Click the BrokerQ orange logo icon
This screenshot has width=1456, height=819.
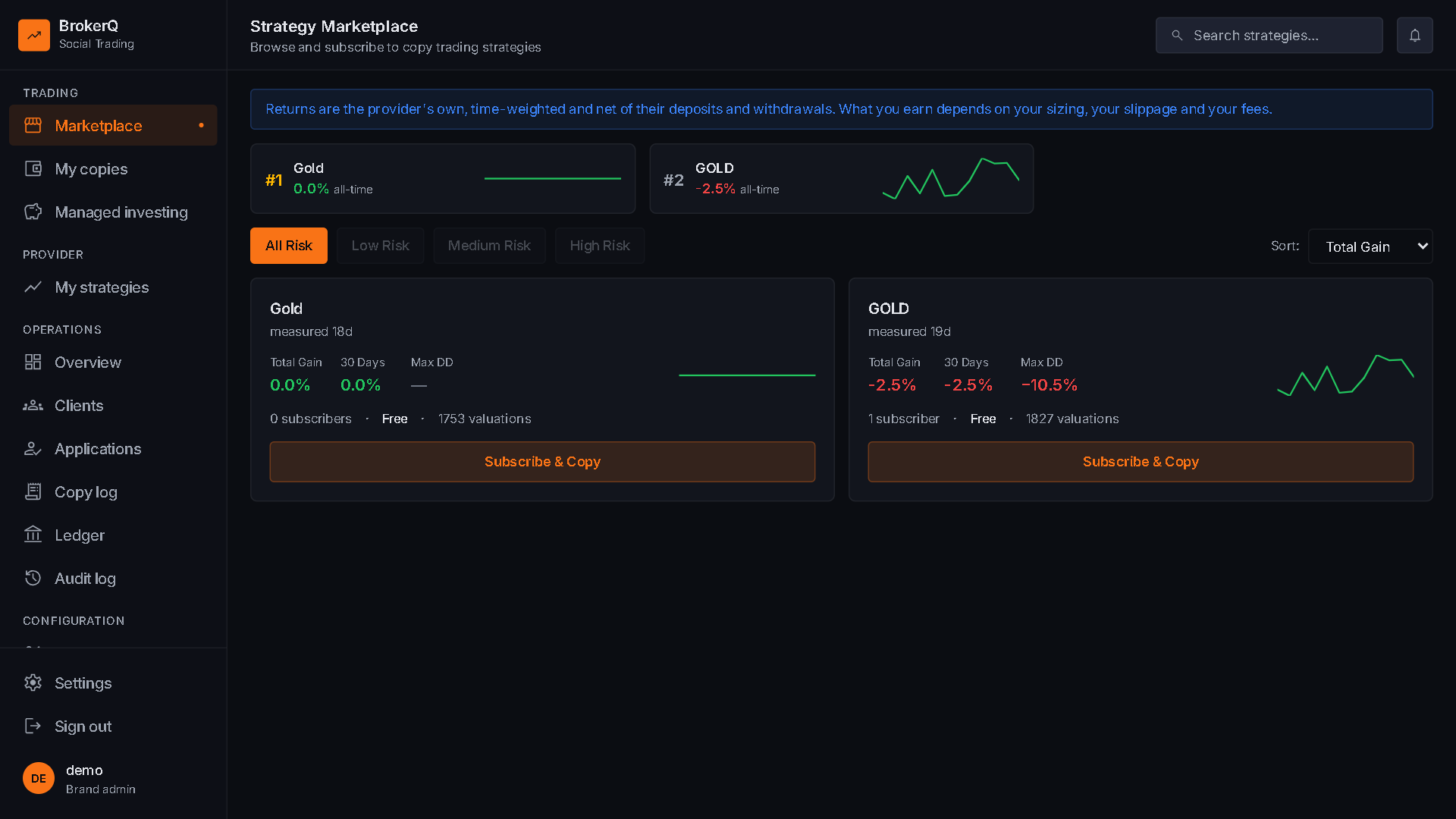(x=34, y=35)
